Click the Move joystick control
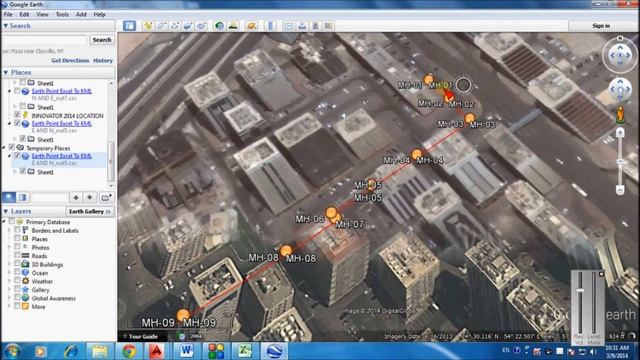640x360 pixels. click(x=620, y=89)
